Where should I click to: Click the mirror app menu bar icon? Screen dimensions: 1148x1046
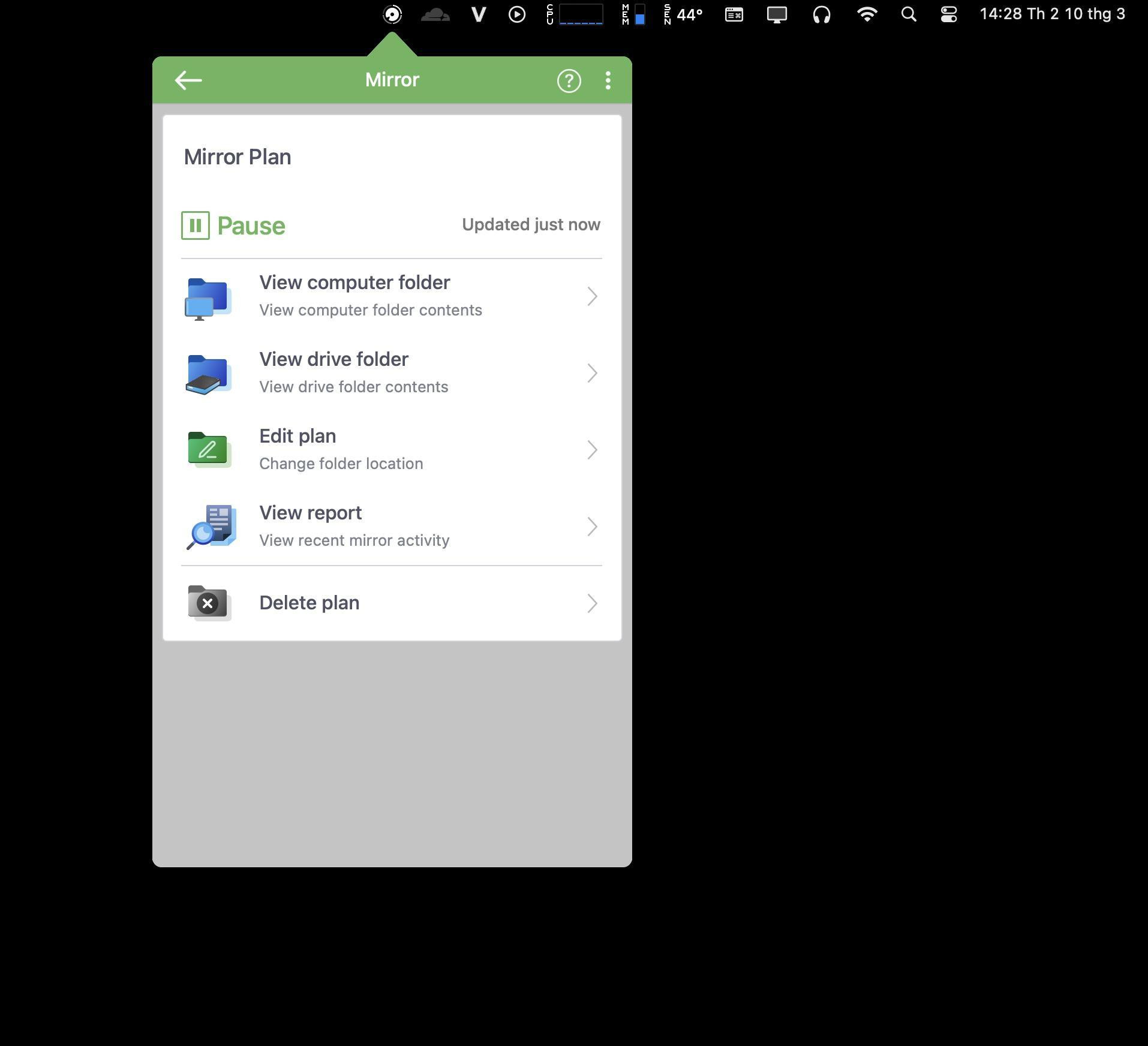click(x=392, y=14)
